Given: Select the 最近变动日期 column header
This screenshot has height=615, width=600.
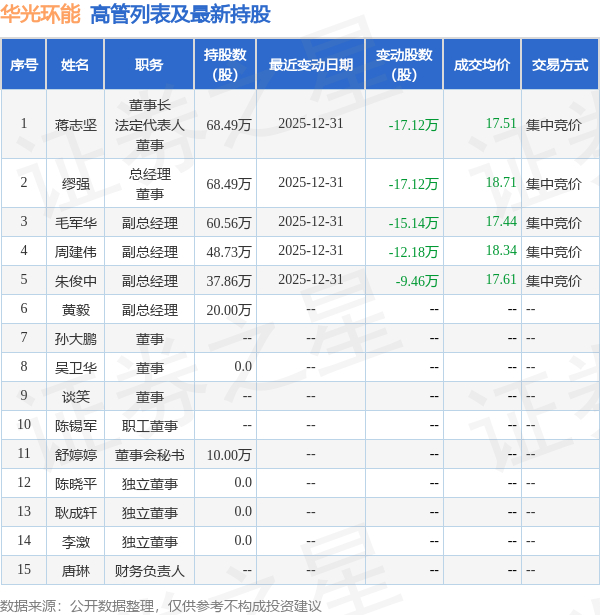Looking at the screenshot, I should [311, 64].
